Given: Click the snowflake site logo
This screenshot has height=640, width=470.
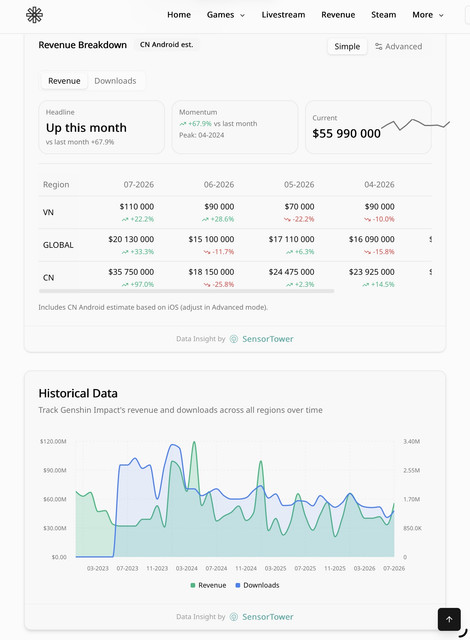Looking at the screenshot, I should (x=34, y=15).
